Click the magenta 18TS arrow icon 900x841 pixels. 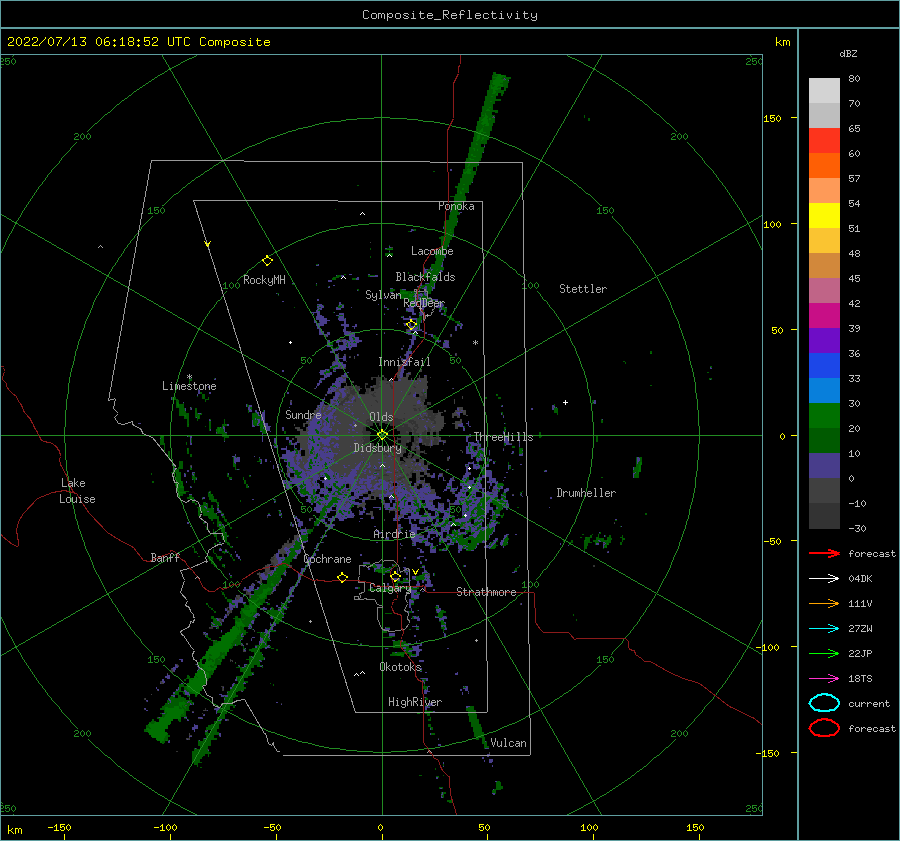click(824, 679)
